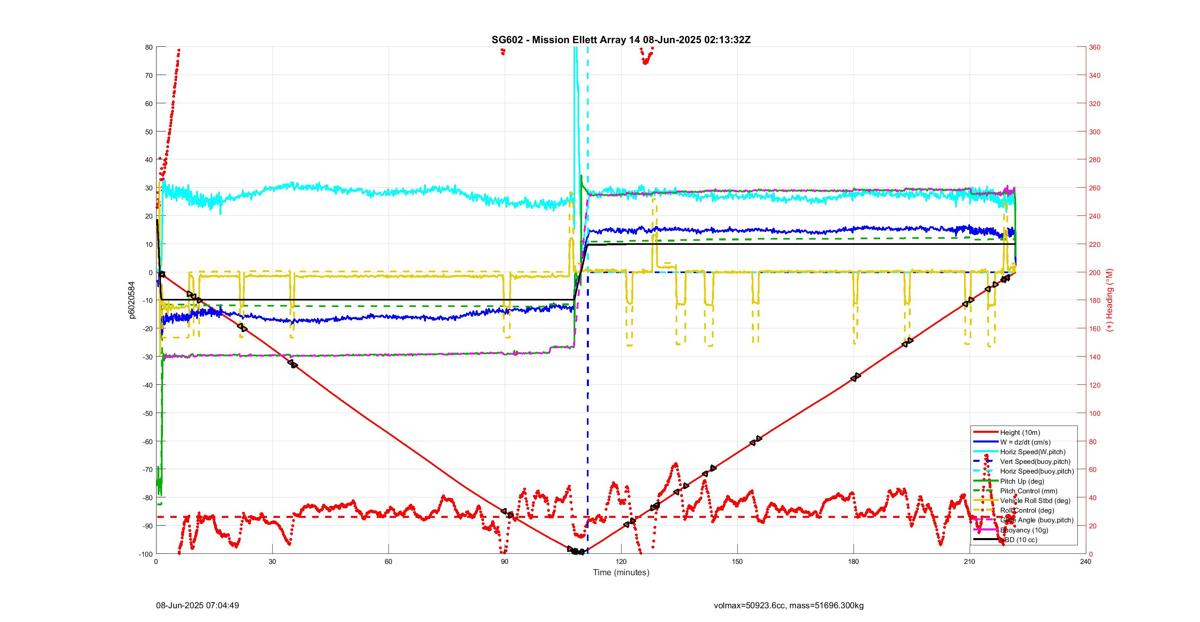
Task: Click the Roll Control (deg) legend label
Action: pos(1027,510)
